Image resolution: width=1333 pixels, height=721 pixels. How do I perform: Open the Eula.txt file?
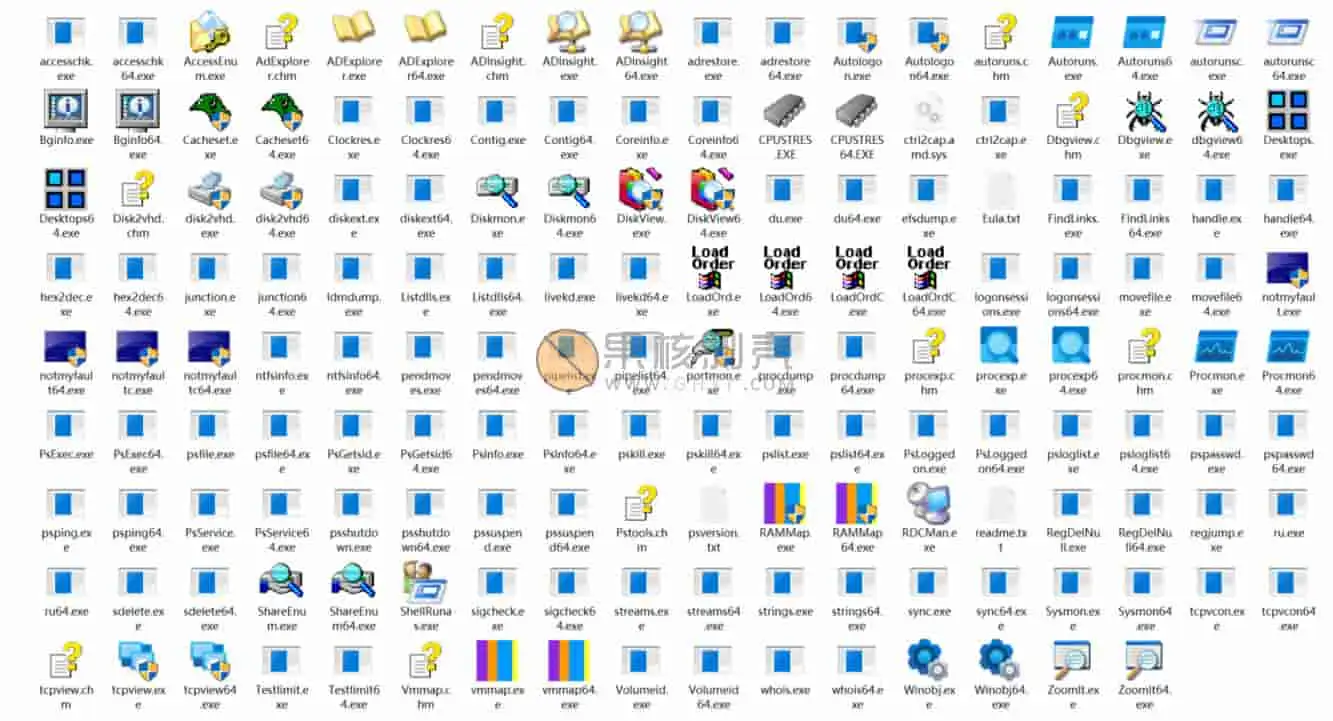(x=1000, y=189)
